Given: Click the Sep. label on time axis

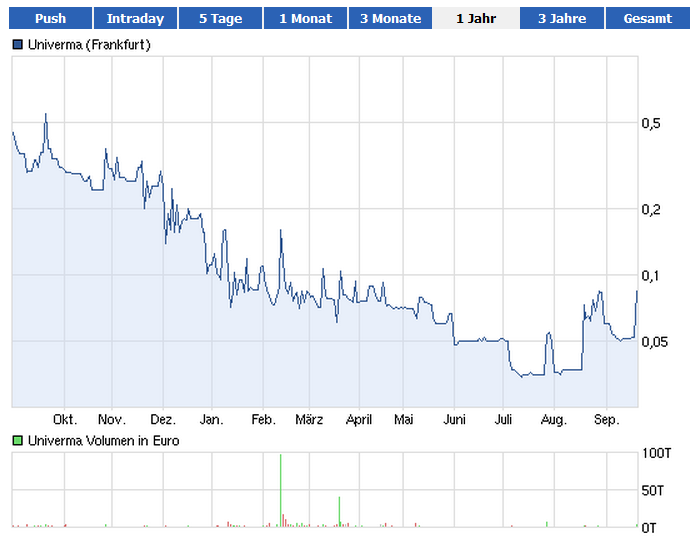Looking at the screenshot, I should [606, 420].
